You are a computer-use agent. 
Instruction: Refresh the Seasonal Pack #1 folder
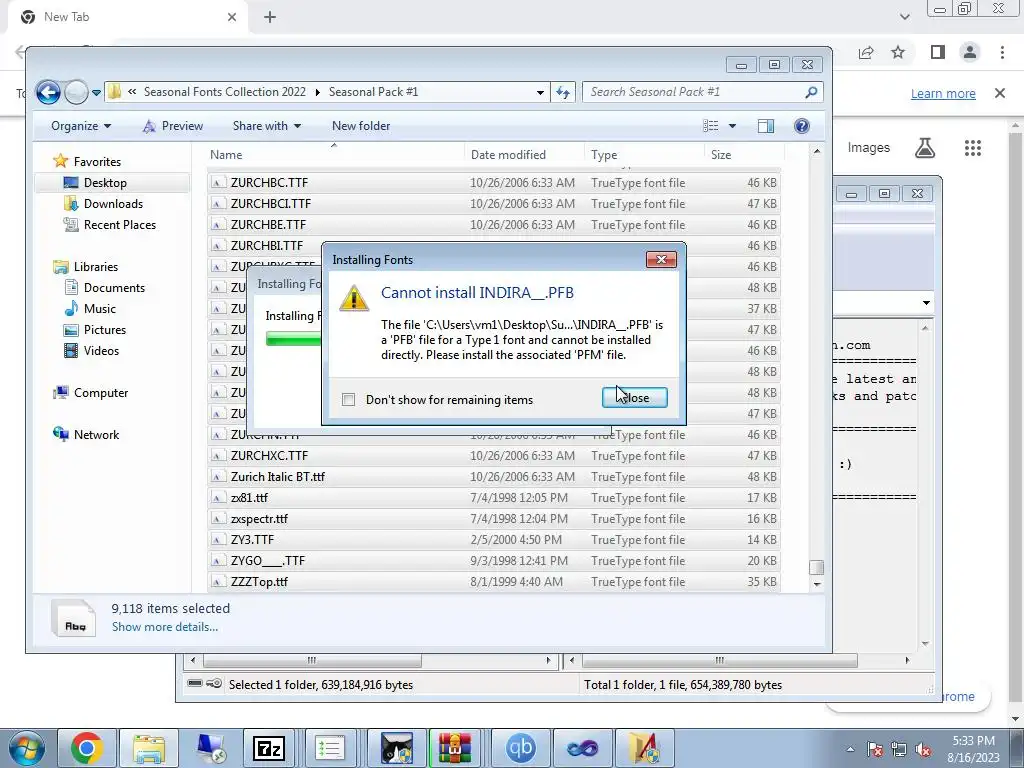562,93
